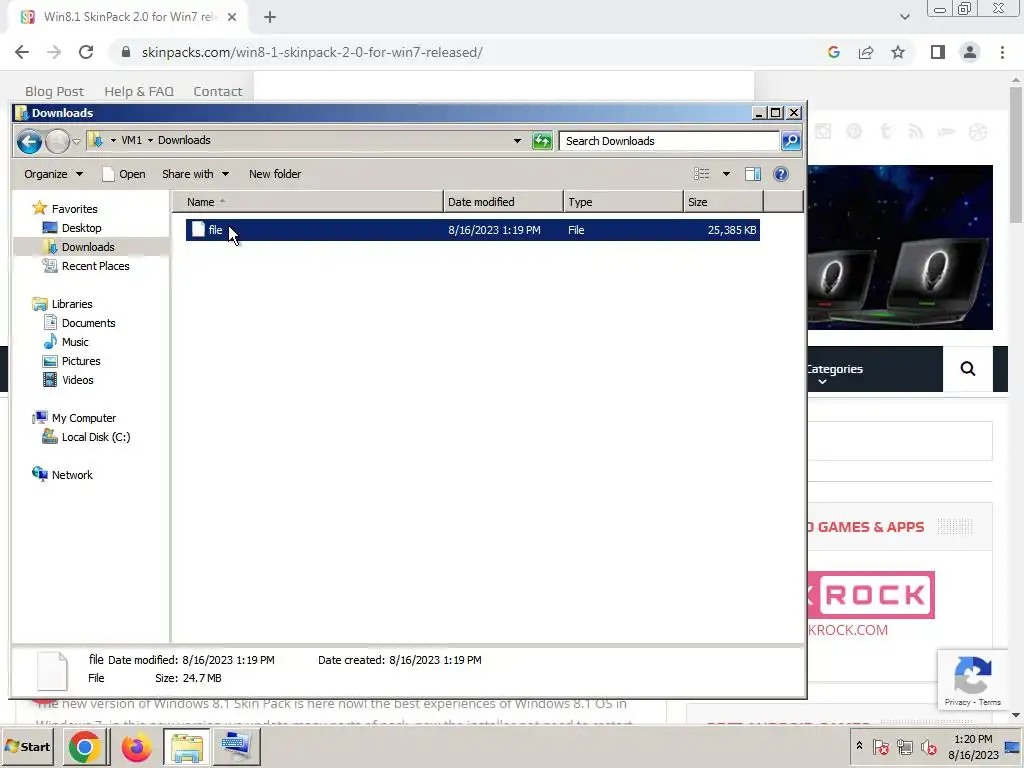Open Contact link on webpage
Screen dimensions: 1024x768
(217, 91)
